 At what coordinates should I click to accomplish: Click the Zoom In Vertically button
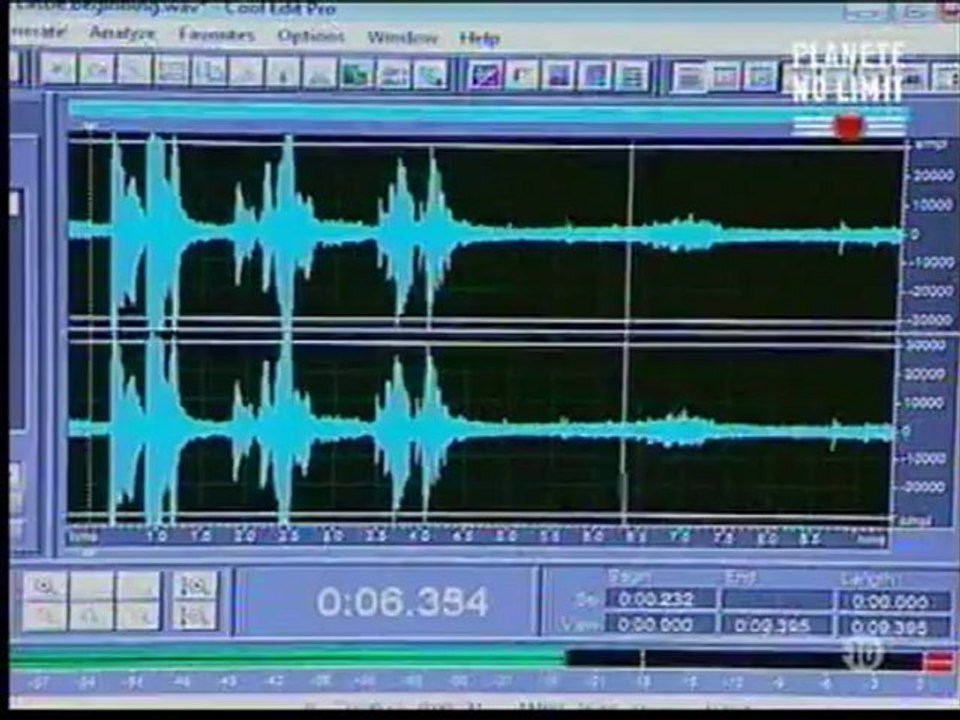(195, 587)
